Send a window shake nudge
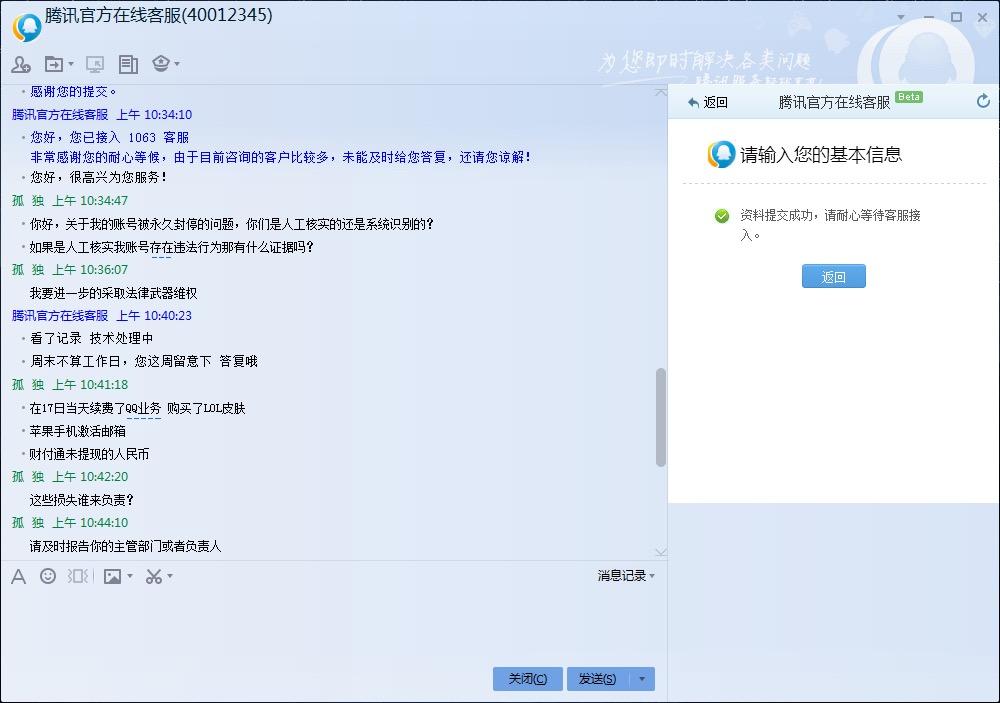1000x703 pixels. coord(78,576)
